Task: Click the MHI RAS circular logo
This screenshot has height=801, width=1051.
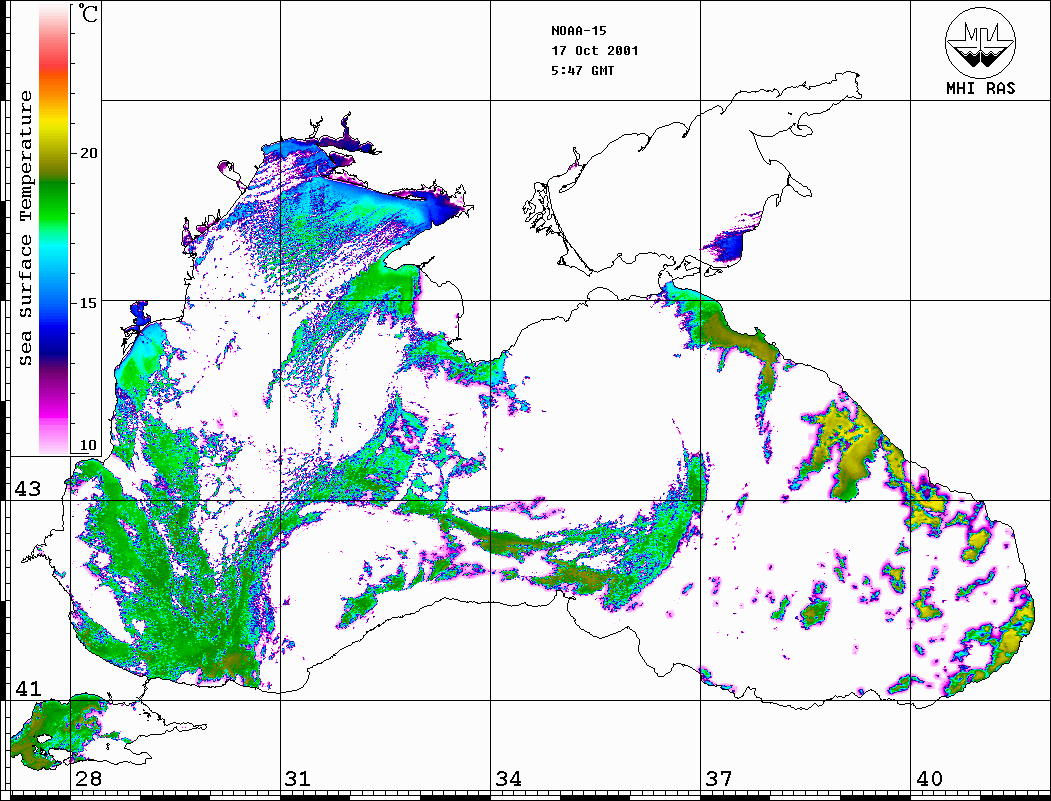Action: tap(981, 42)
